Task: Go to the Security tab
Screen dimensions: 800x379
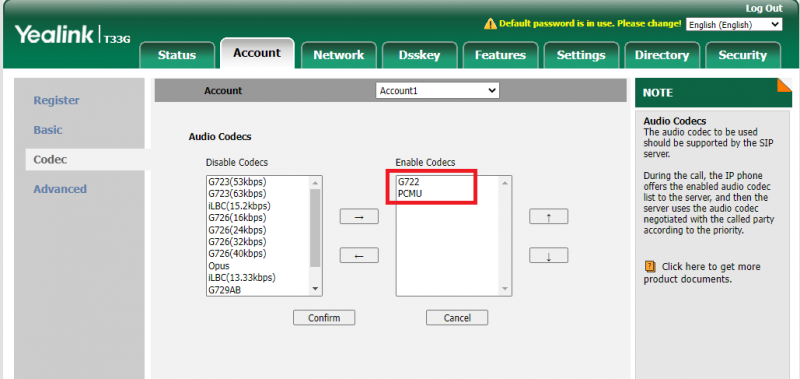Action: click(742, 55)
